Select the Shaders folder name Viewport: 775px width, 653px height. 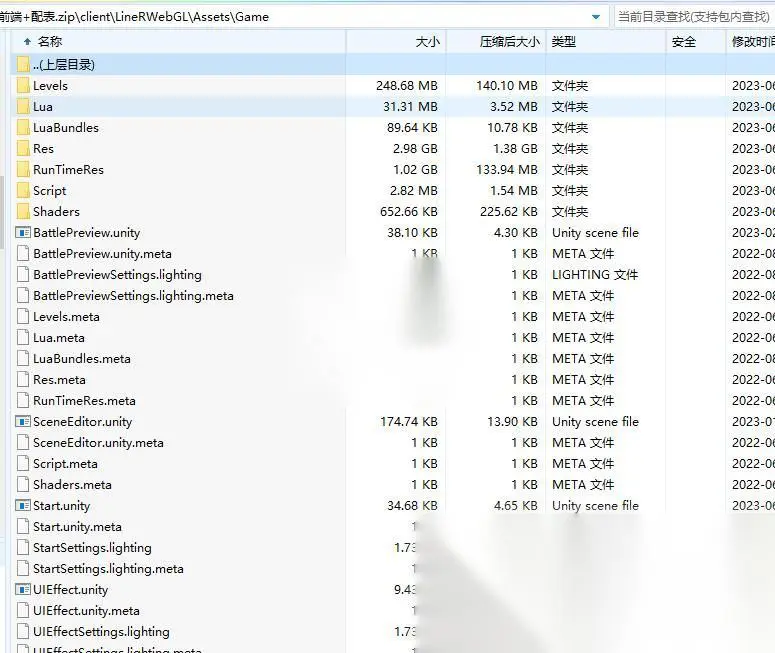(56, 212)
